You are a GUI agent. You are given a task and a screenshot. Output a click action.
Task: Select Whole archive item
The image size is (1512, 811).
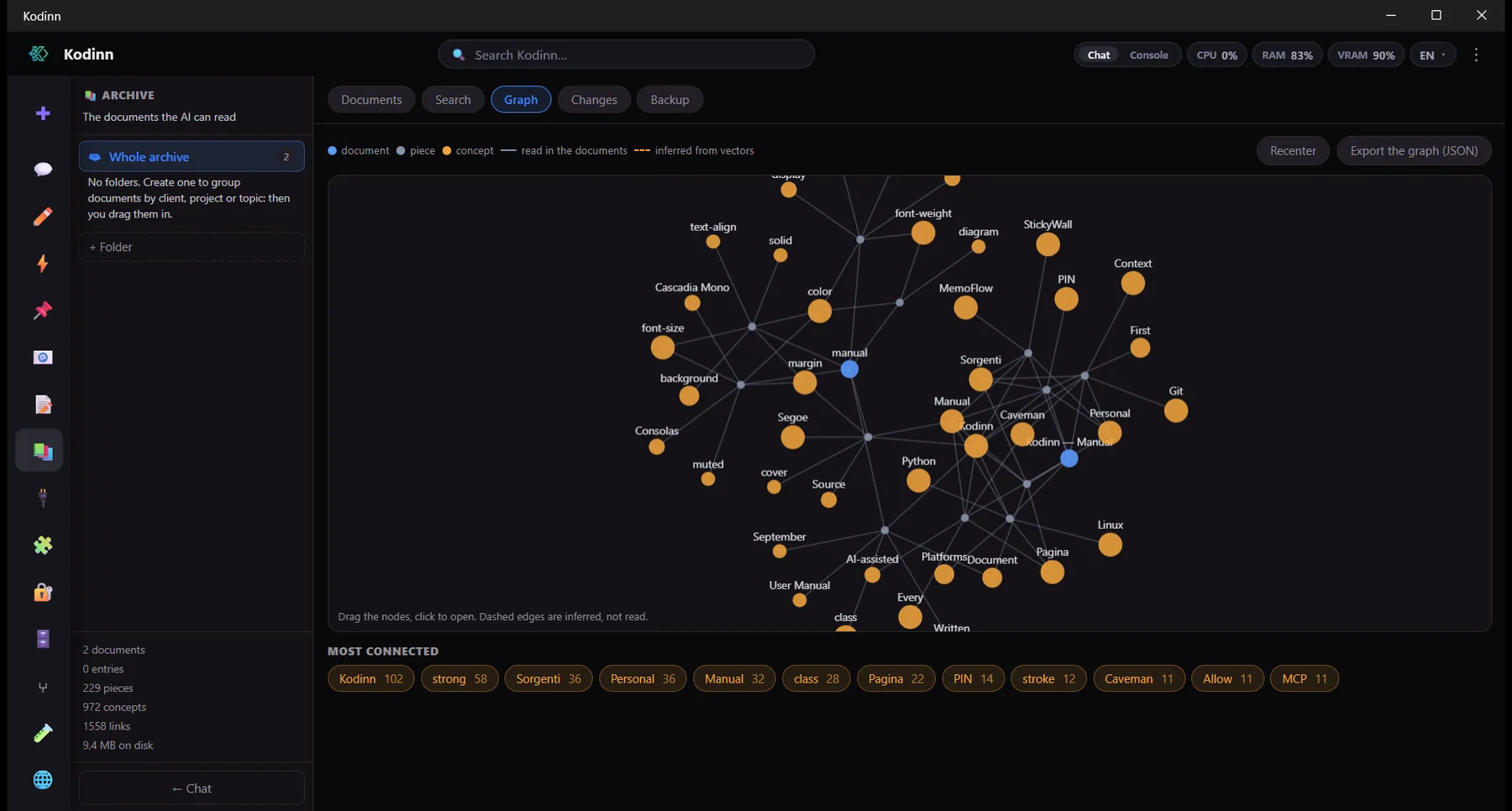click(192, 156)
